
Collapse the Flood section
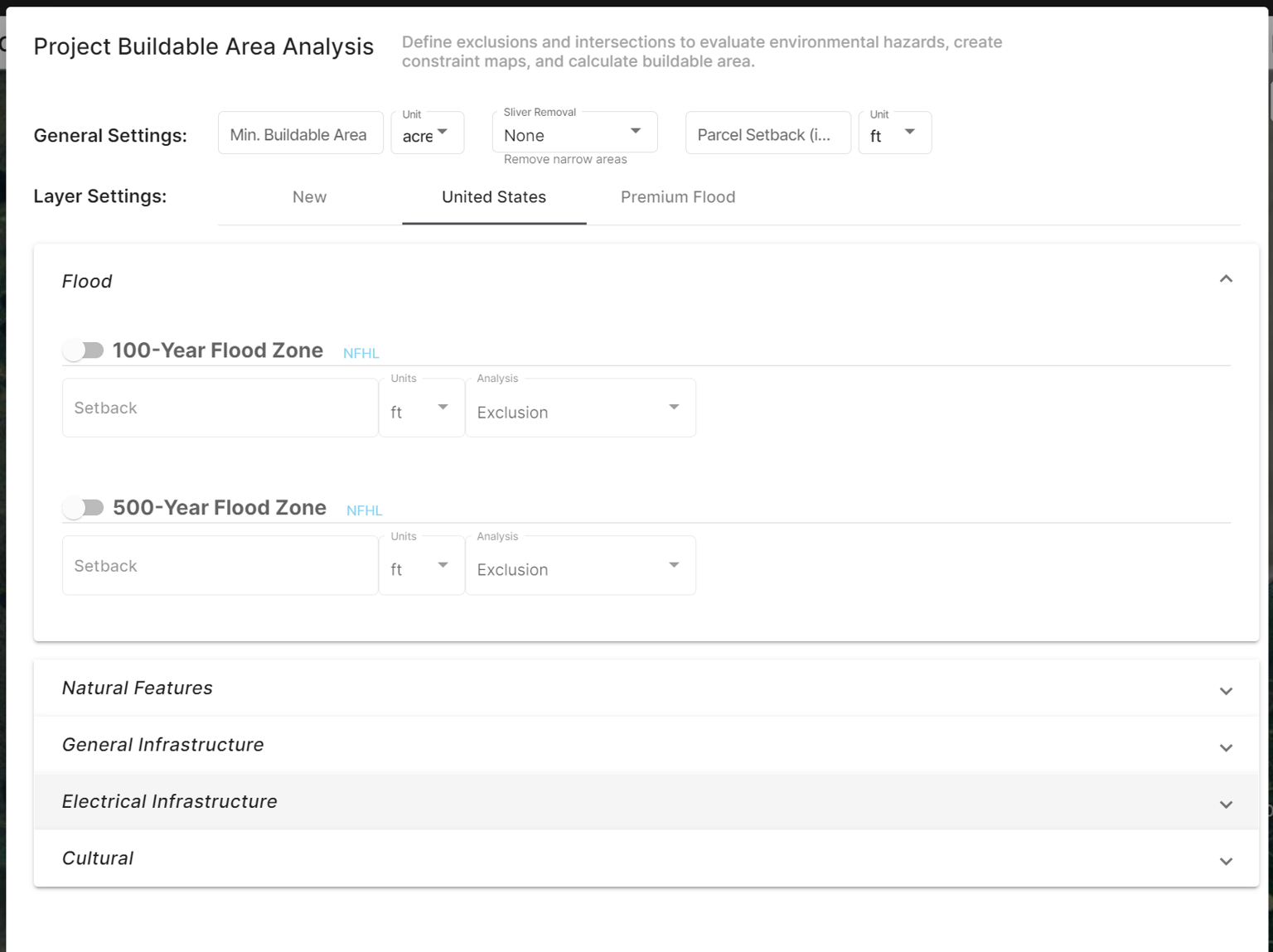pos(1226,279)
